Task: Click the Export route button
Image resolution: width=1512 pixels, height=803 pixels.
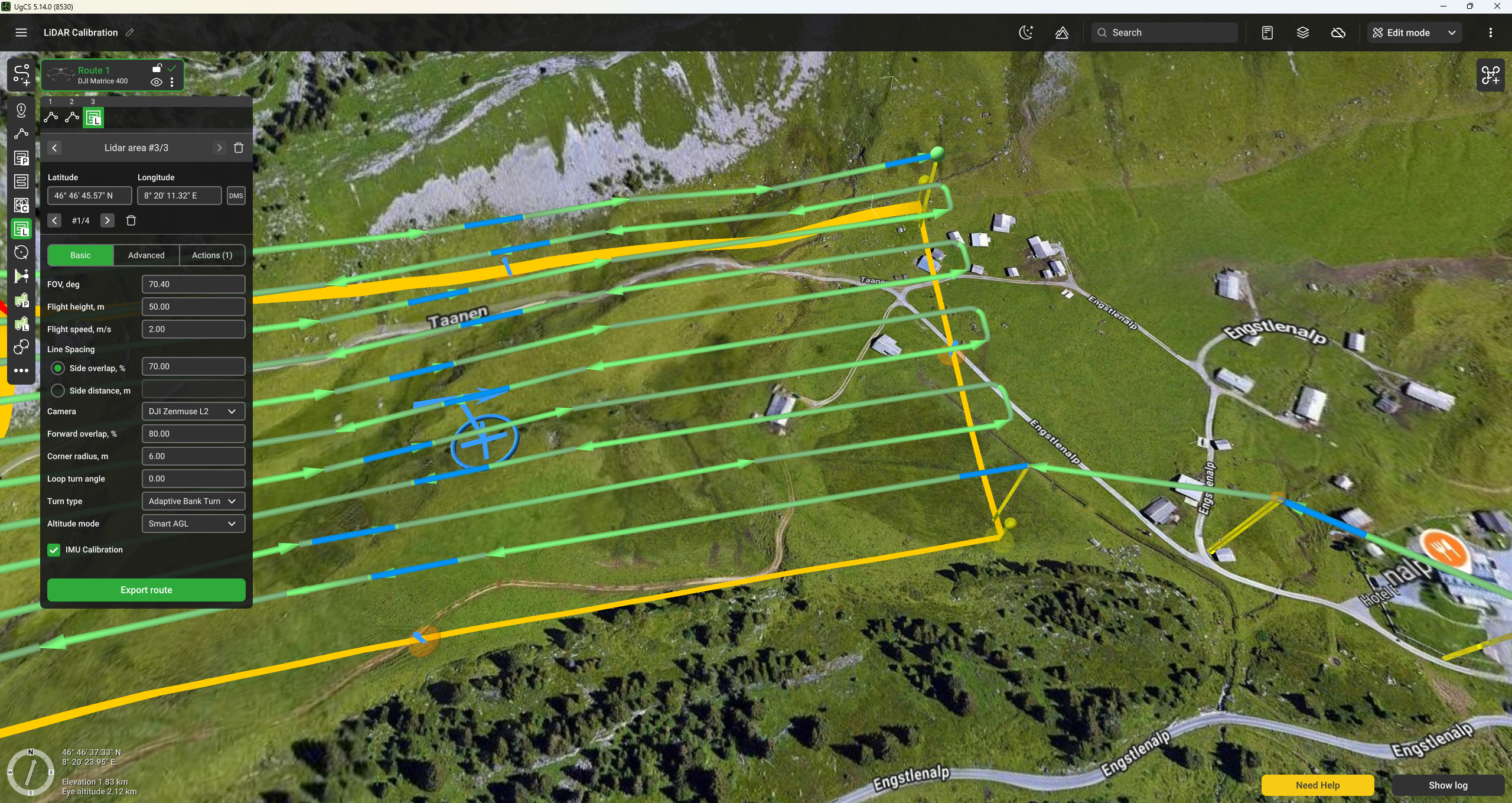Action: 146,590
